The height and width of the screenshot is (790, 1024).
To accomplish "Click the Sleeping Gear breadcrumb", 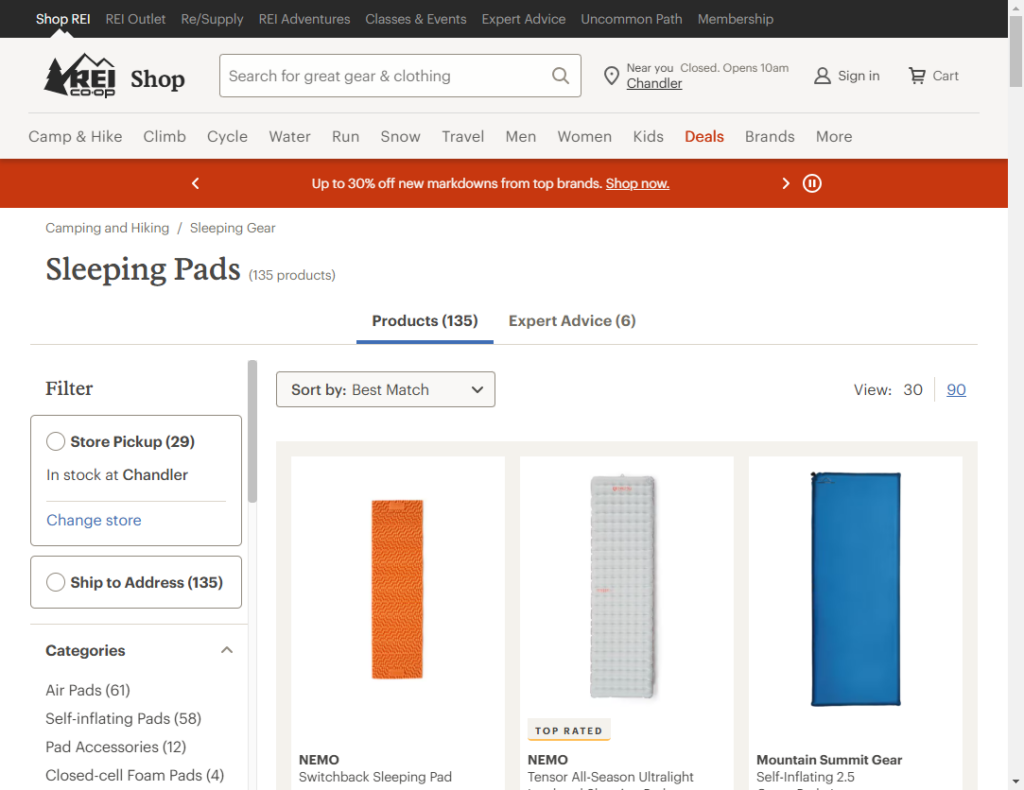I will [232, 228].
